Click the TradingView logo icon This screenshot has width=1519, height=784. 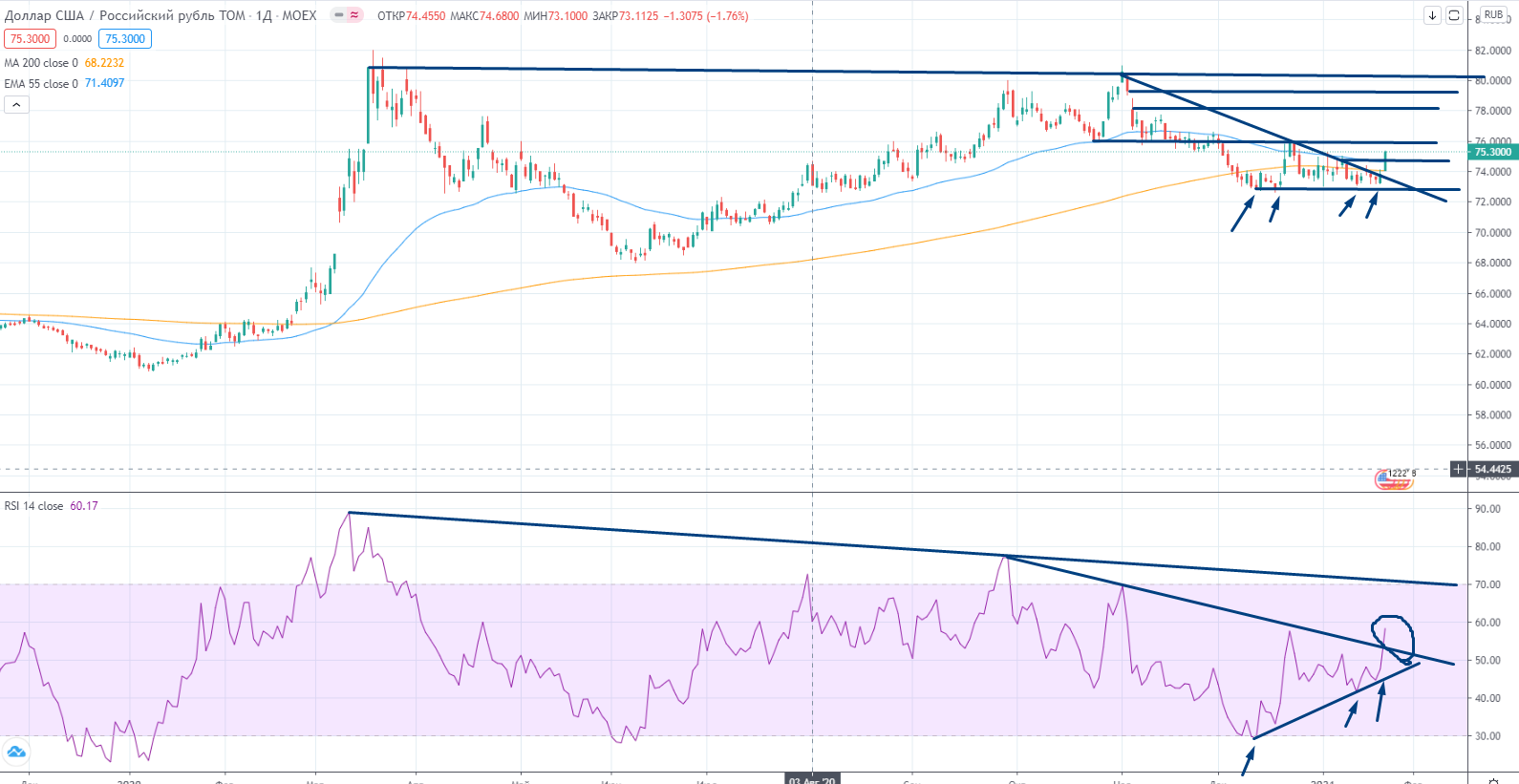(15, 752)
